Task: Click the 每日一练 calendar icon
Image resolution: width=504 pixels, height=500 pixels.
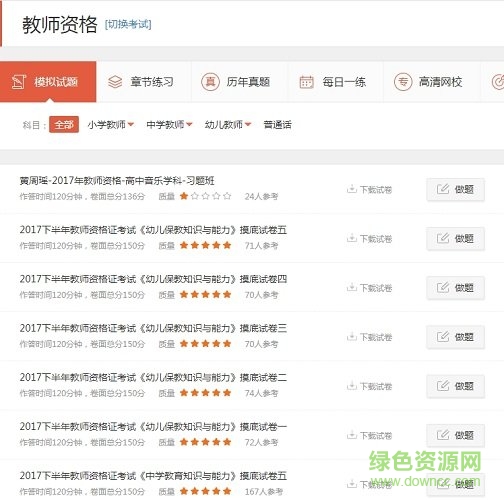Action: pos(307,82)
